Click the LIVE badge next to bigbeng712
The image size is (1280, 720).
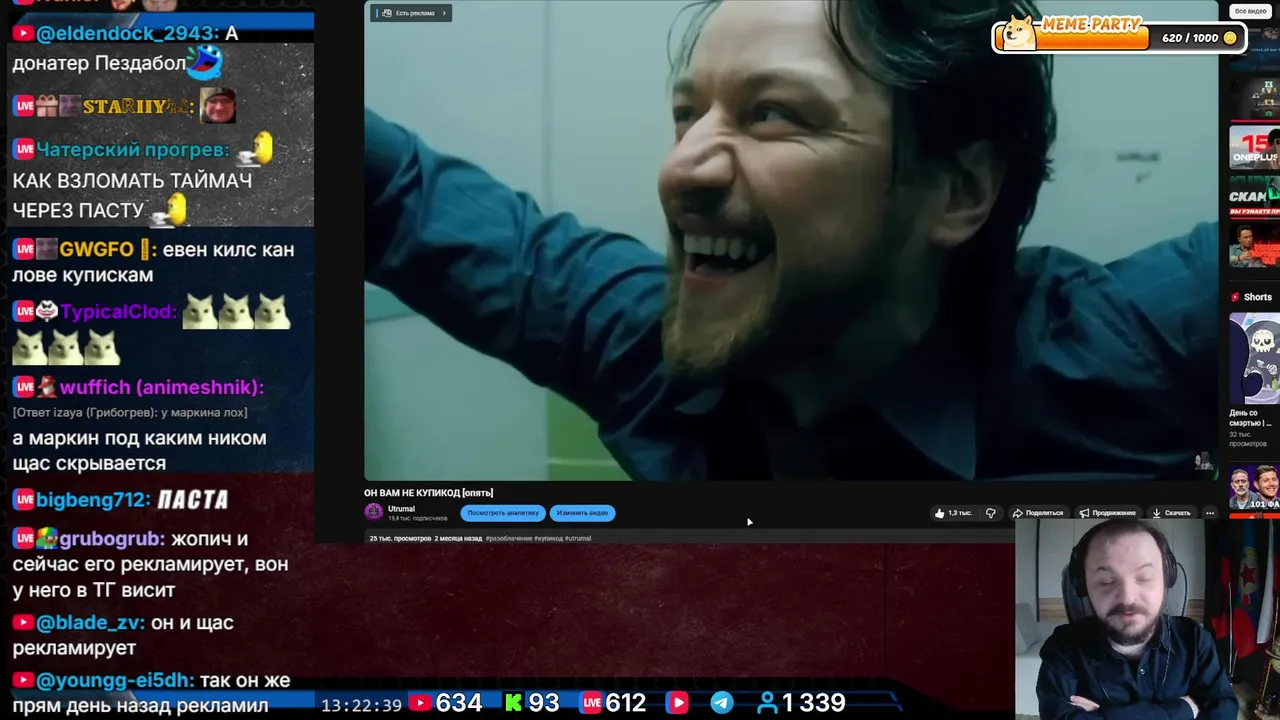tap(23, 499)
